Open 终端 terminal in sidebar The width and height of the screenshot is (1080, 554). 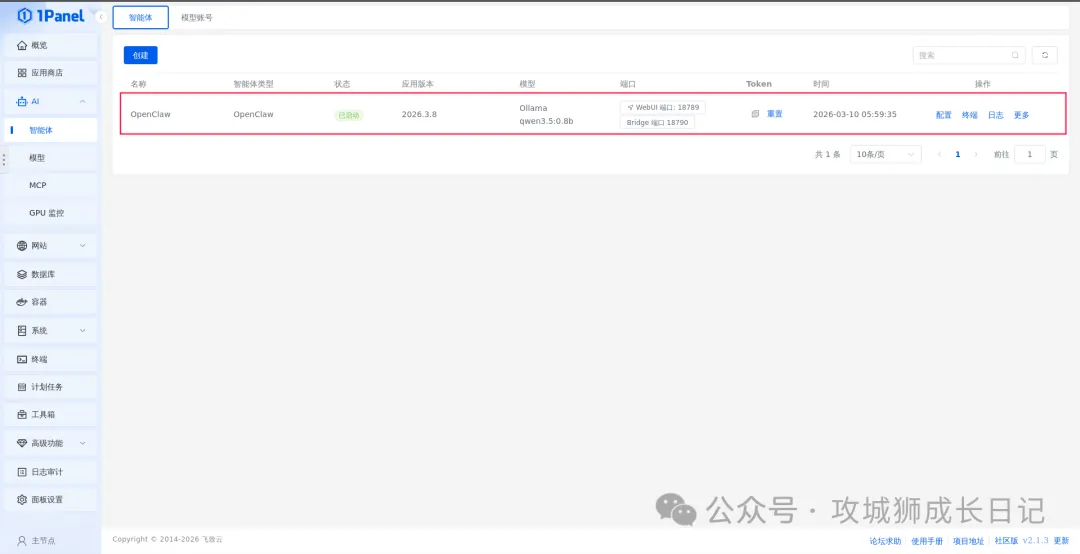point(39,359)
